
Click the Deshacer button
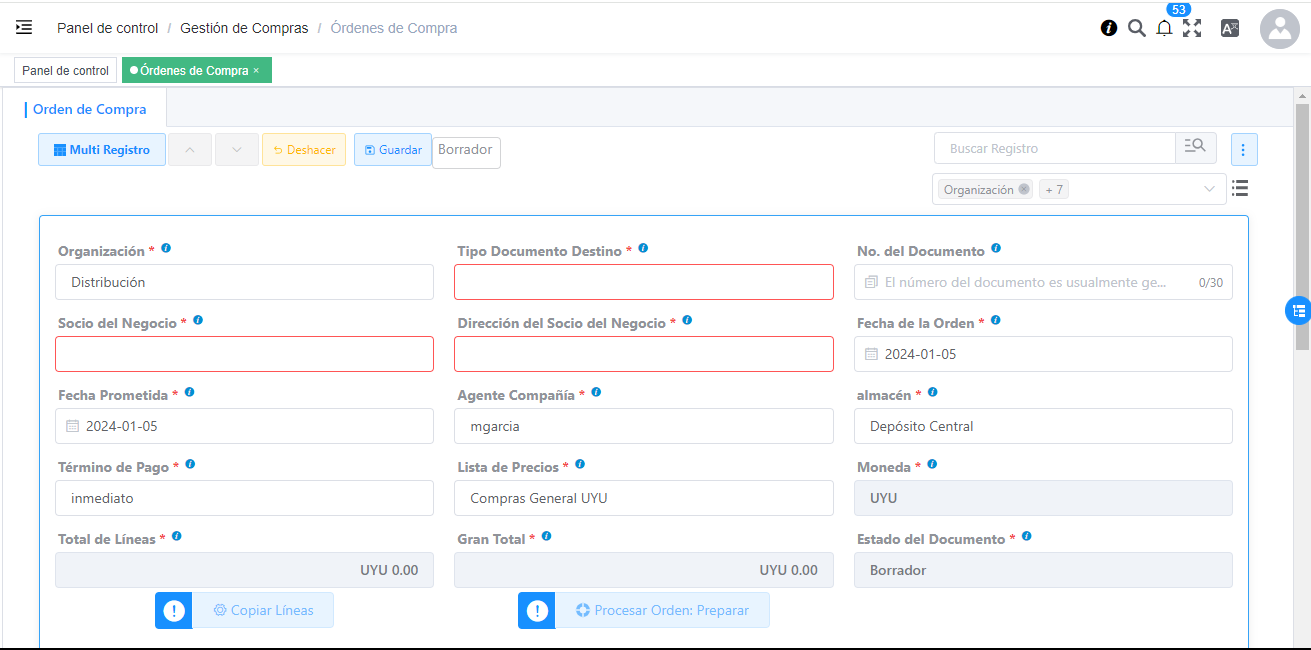coord(304,150)
